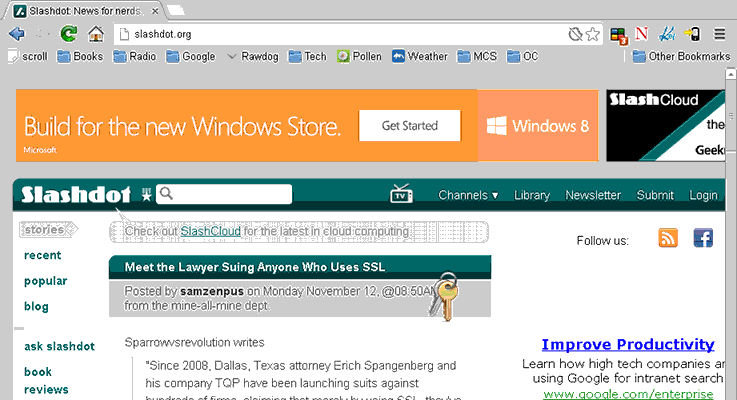Viewport: 737px width, 400px height.
Task: Open Slashdot TV icon in header
Action: coord(401,194)
